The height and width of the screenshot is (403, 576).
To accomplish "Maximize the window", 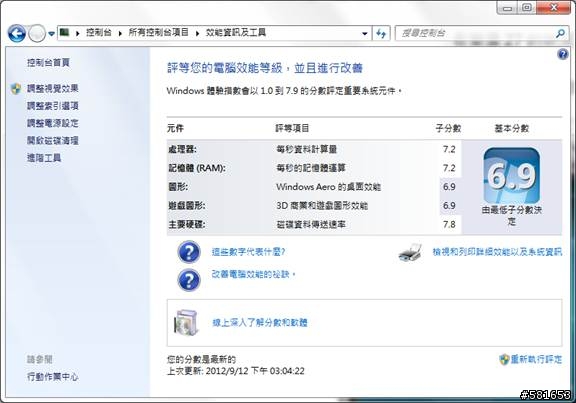I will 527,8.
